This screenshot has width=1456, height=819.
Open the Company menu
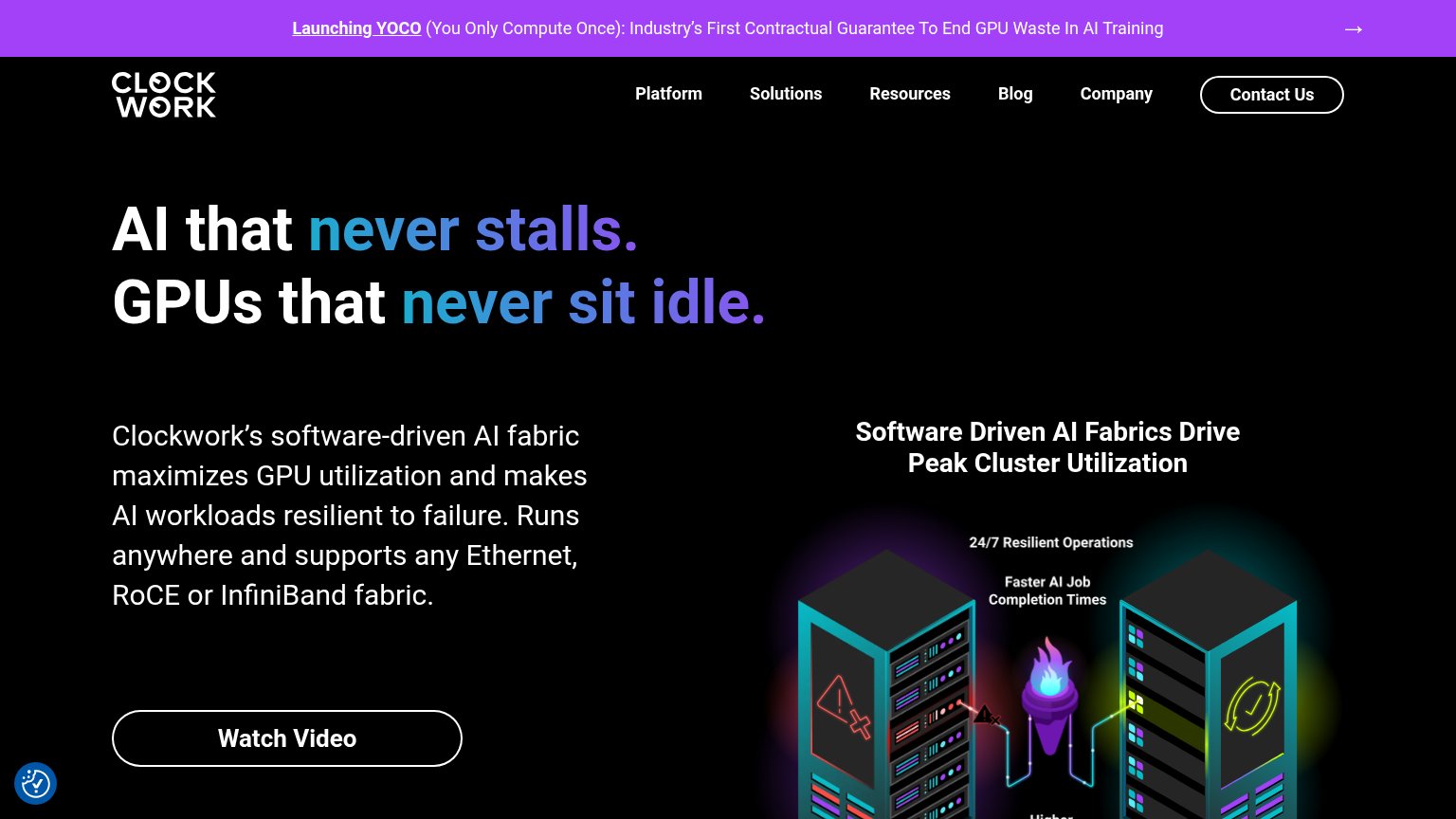[x=1117, y=94]
